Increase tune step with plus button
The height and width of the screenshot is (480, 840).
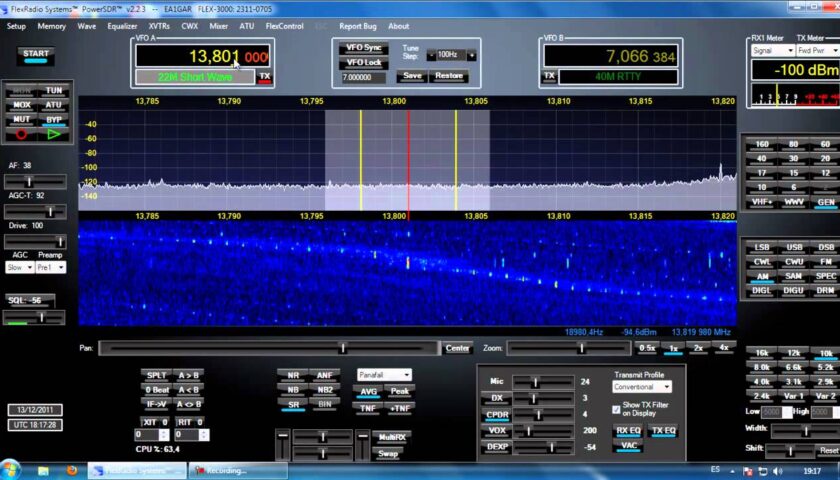tap(471, 55)
